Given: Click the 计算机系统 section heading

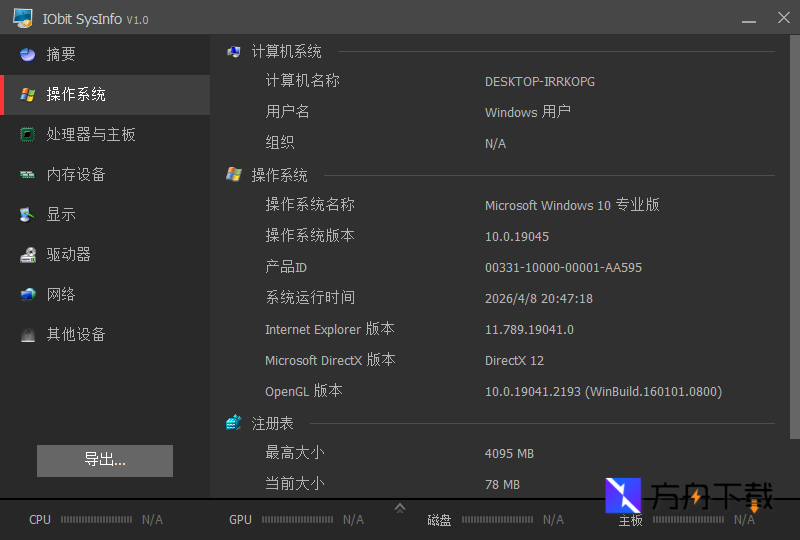Looking at the screenshot, I should (286, 52).
